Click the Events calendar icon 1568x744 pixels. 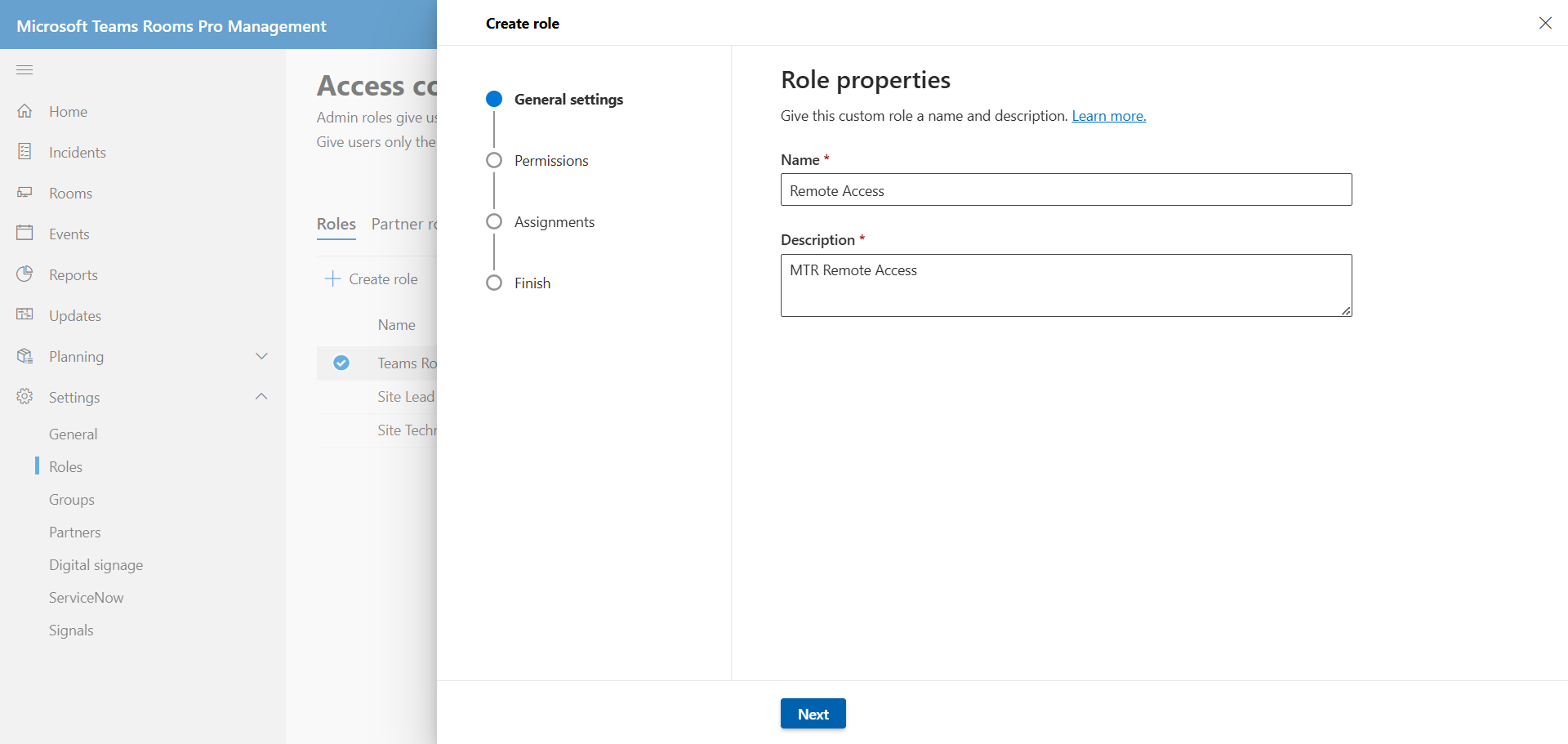pos(24,233)
